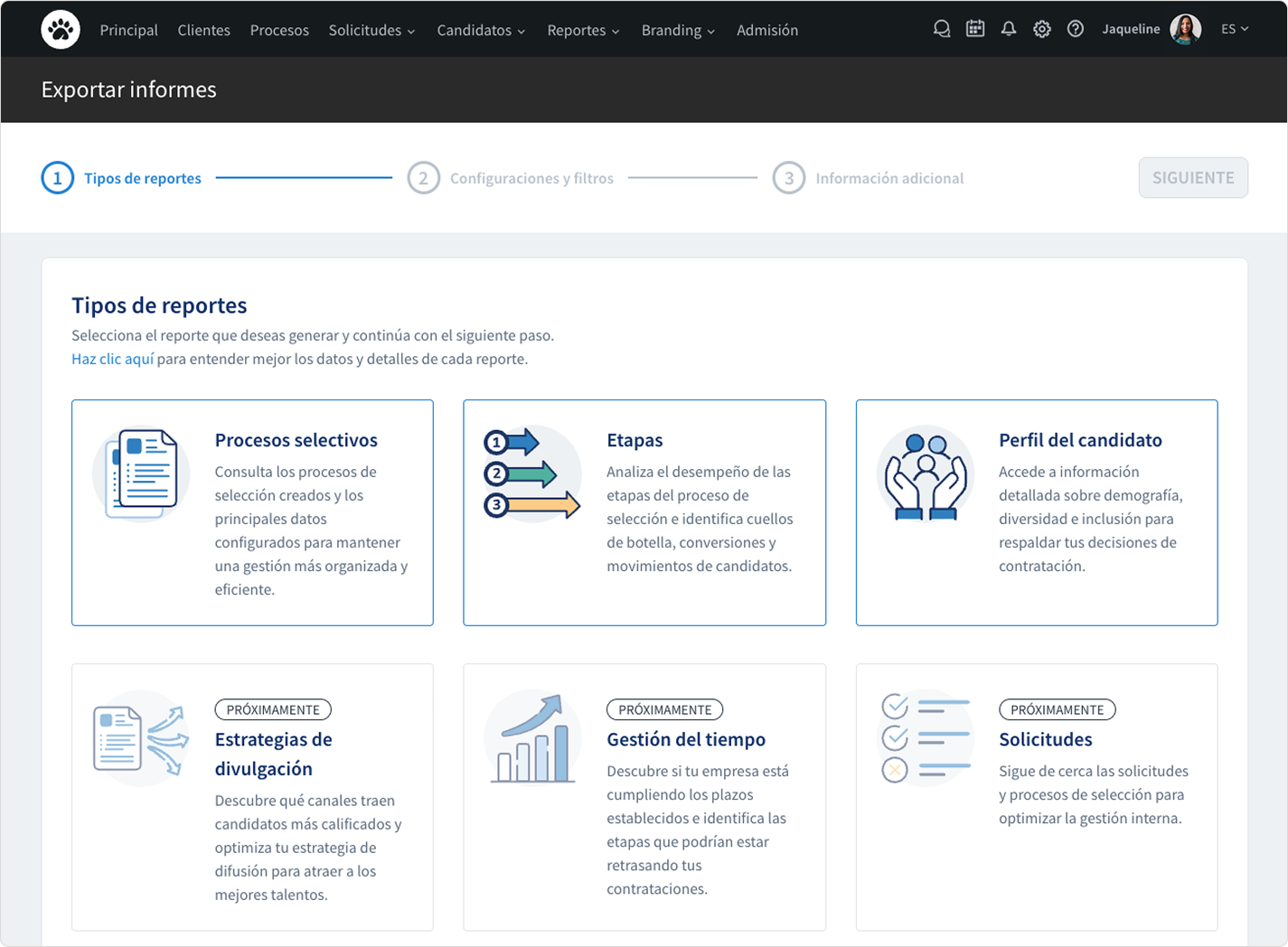Screen dimensions: 1288x947
Task: Open the settings gear icon
Action: (1041, 29)
